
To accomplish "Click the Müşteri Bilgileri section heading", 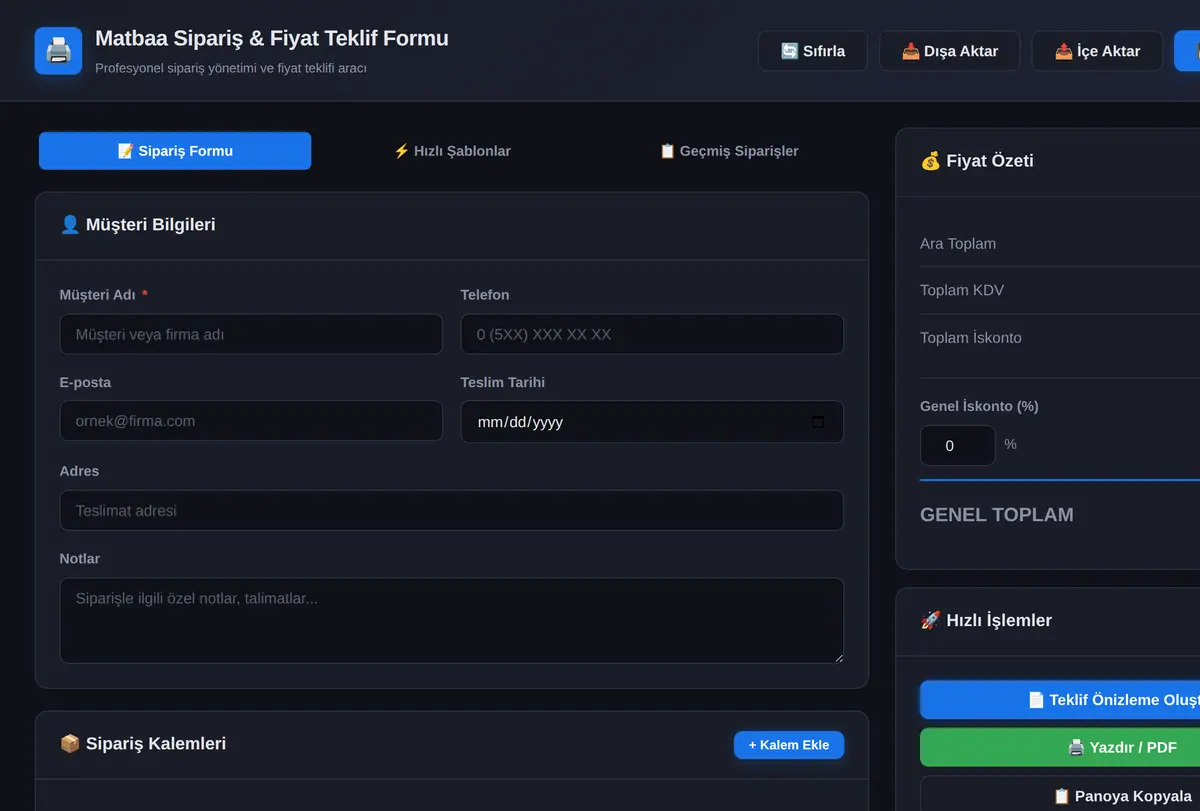I will 138,225.
